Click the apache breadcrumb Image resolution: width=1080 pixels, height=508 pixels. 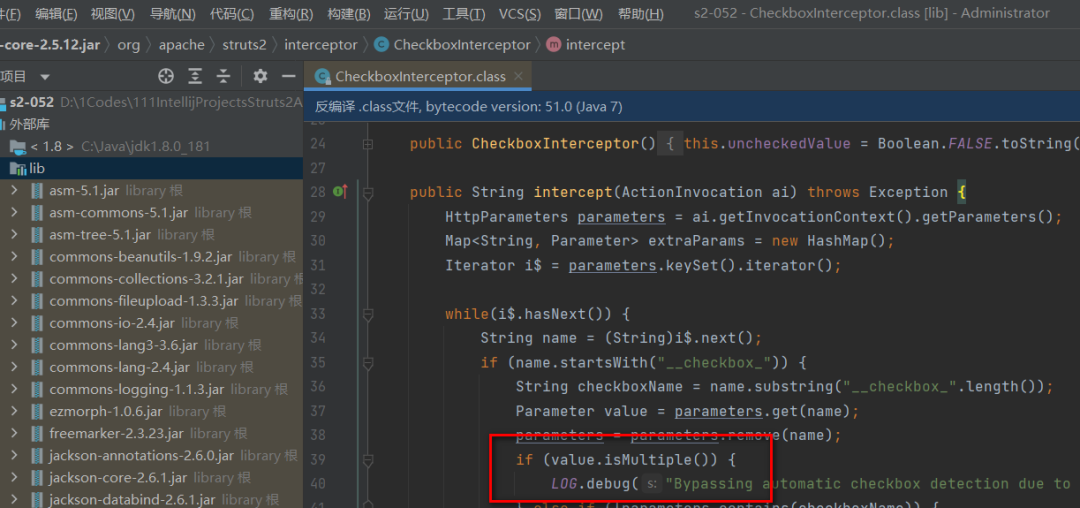click(182, 45)
